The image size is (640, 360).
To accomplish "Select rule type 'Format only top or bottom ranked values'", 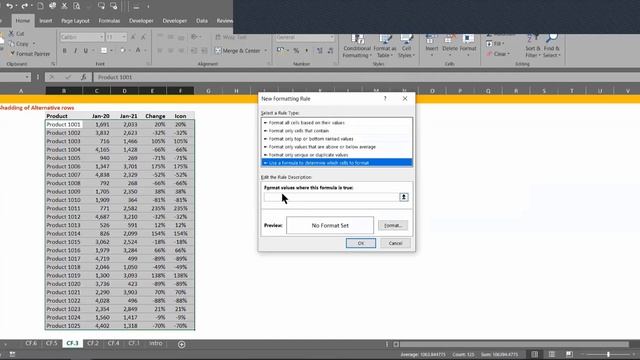I will 337,139.
